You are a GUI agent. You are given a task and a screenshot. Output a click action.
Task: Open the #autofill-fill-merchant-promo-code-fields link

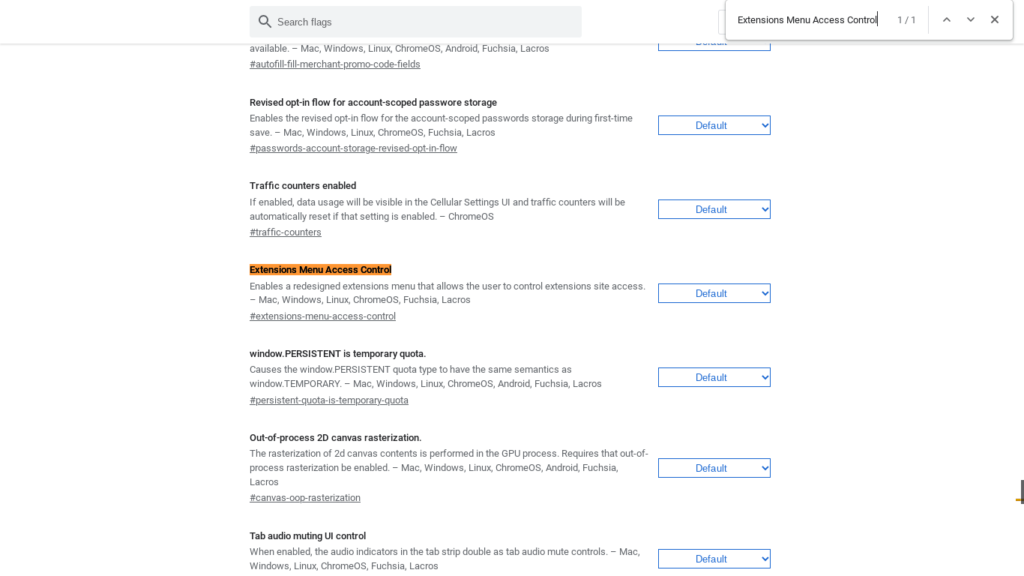[x=335, y=65]
